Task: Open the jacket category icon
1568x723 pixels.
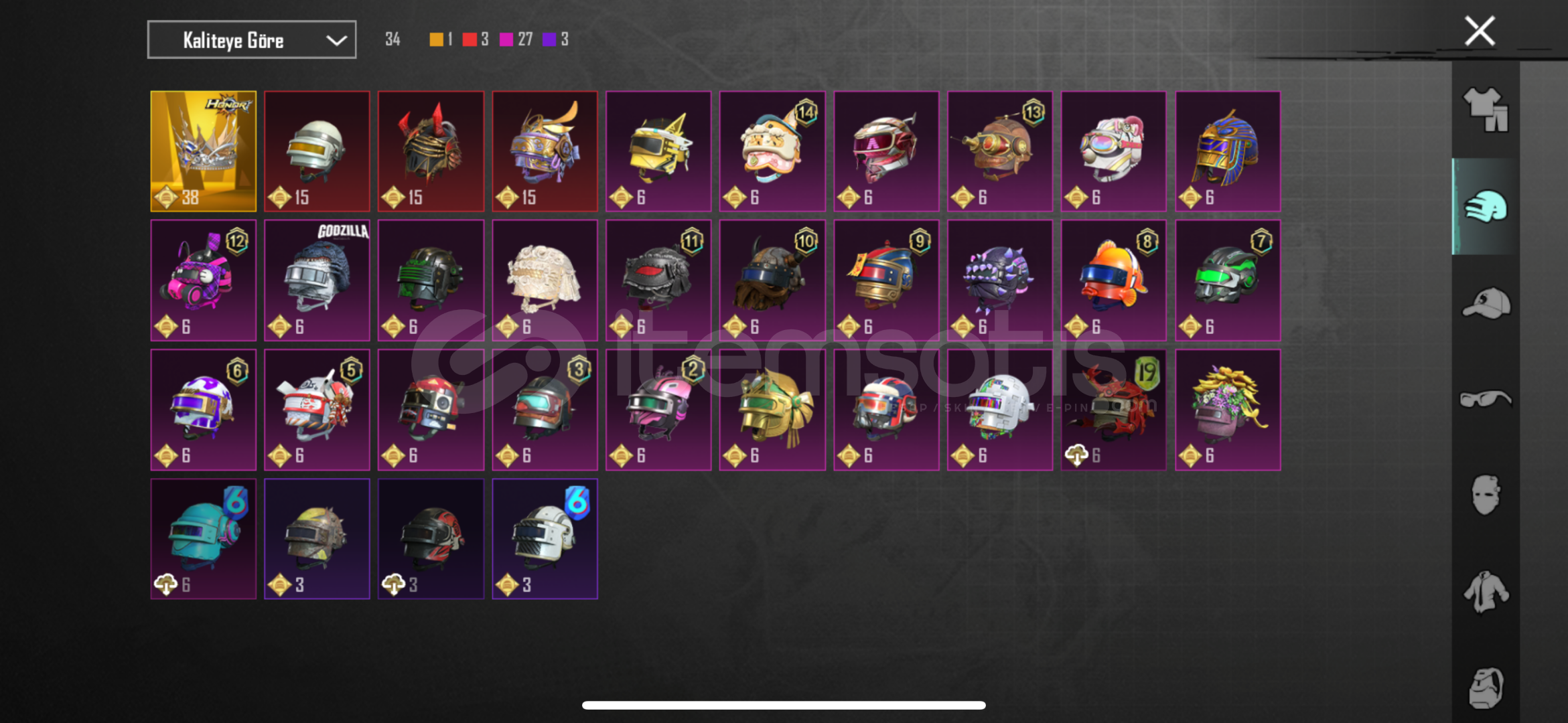Action: (x=1486, y=591)
